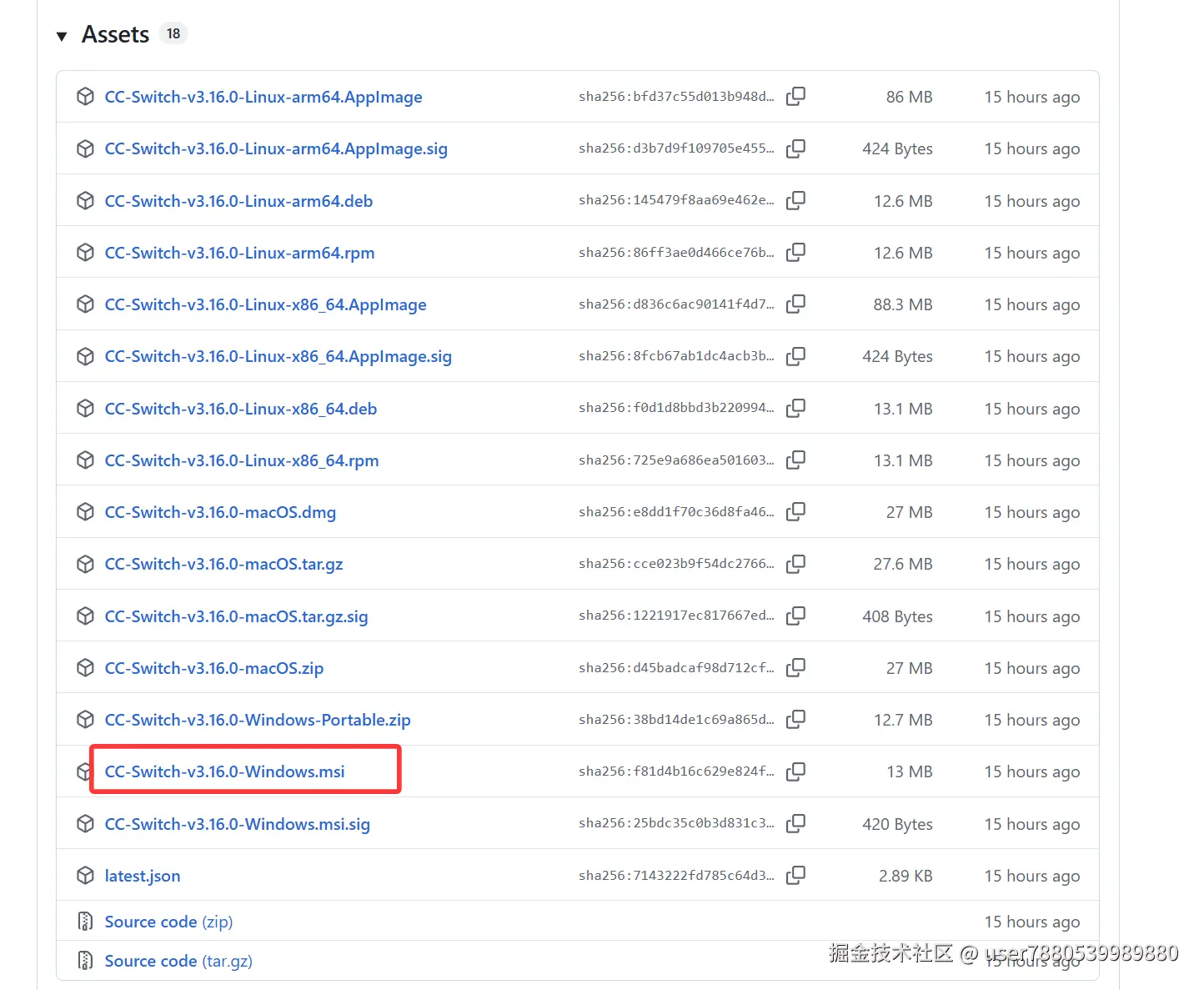The width and height of the screenshot is (1204, 990).
Task: Click the 420 Bytes file size
Action: point(897,824)
